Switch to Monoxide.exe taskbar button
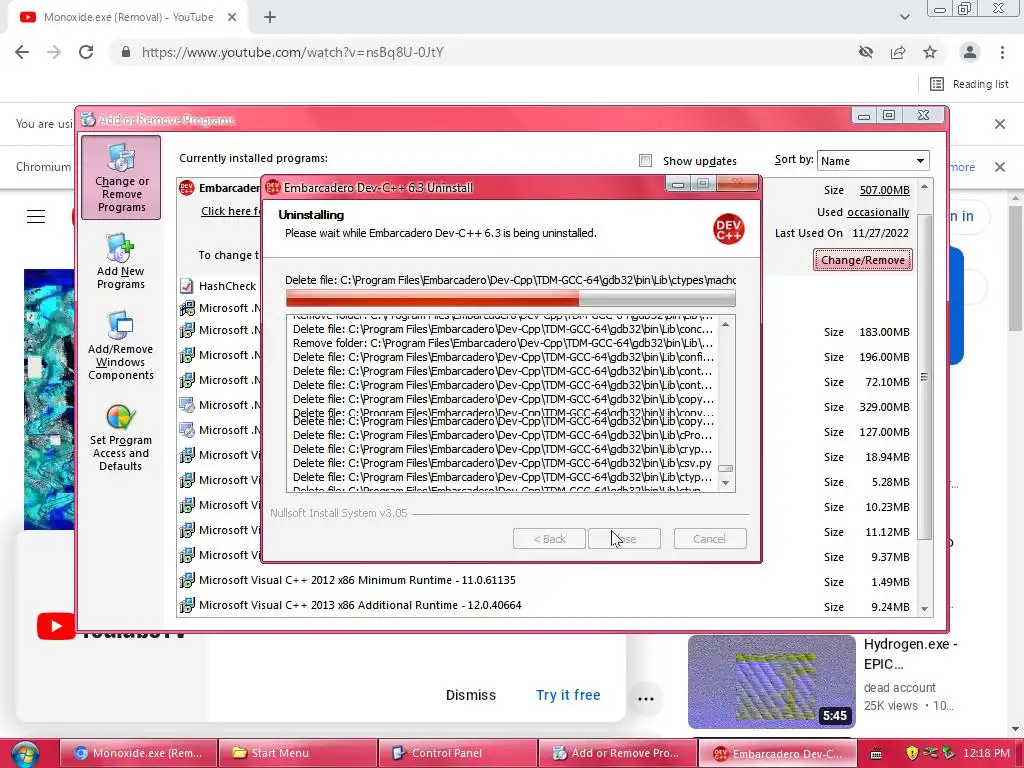This screenshot has height=768, width=1024. (138, 753)
